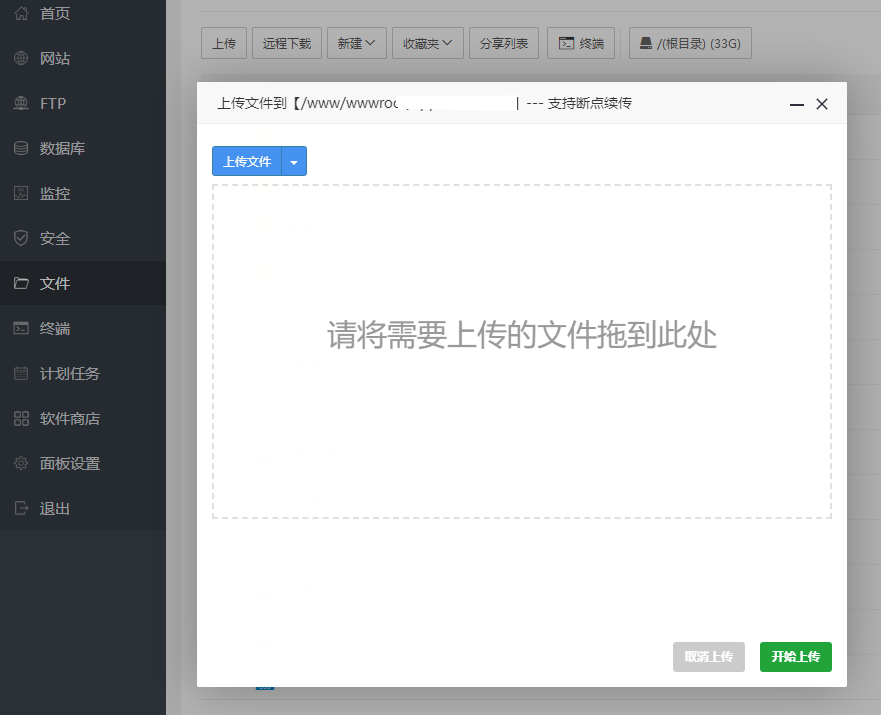Image resolution: width=881 pixels, height=715 pixels.
Task: Open 软件商店 sidebar menu item
Action: tap(70, 418)
